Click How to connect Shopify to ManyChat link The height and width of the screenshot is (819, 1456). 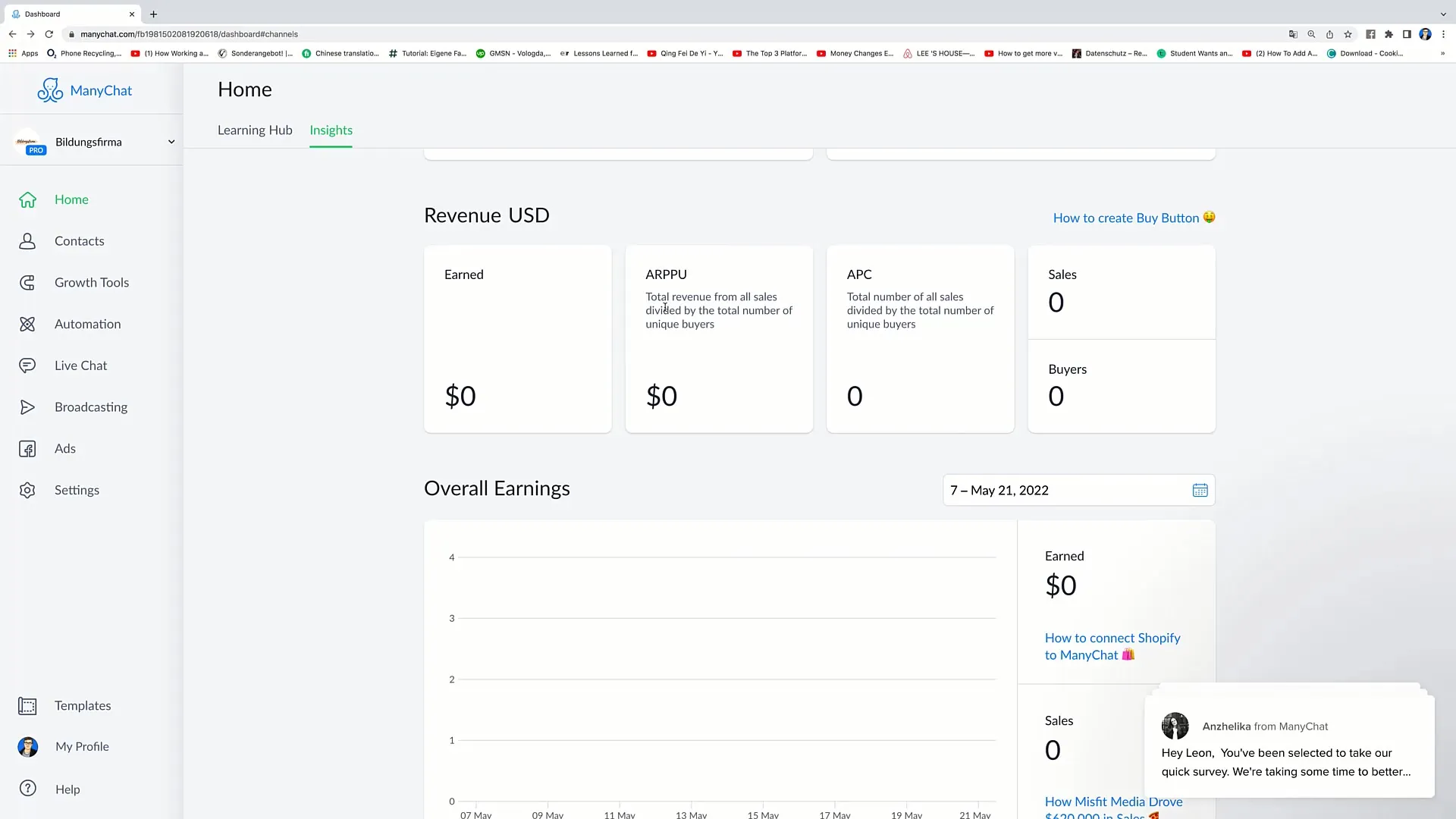[1113, 646]
